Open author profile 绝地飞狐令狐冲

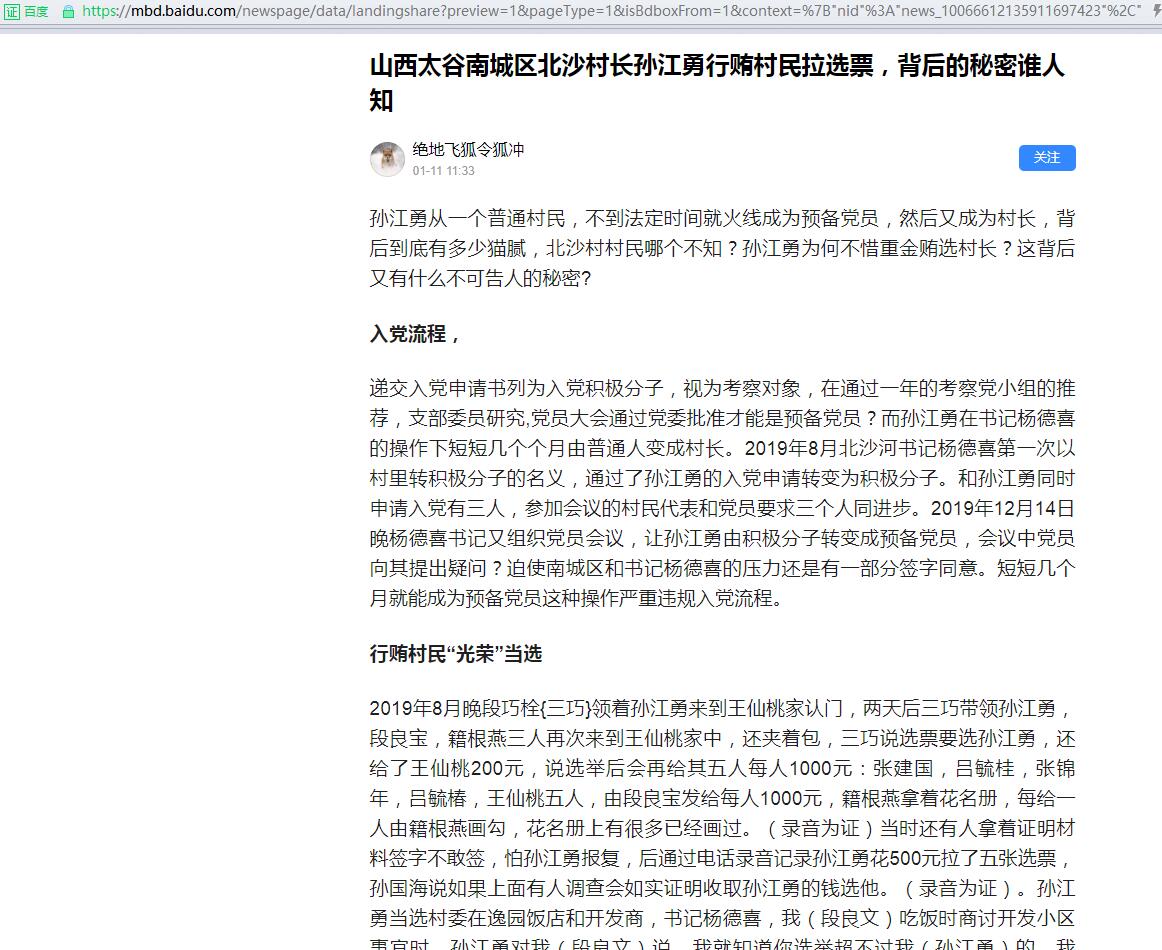point(468,149)
